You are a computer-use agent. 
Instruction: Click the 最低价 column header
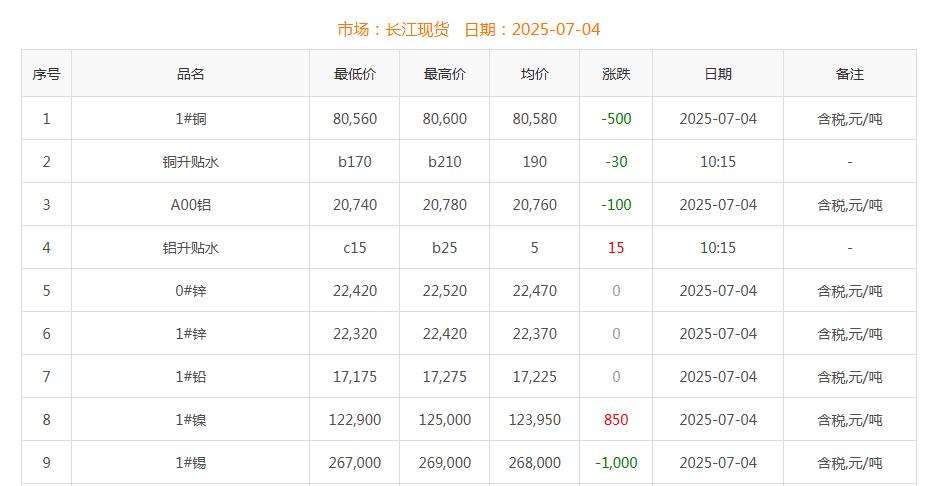click(x=354, y=74)
